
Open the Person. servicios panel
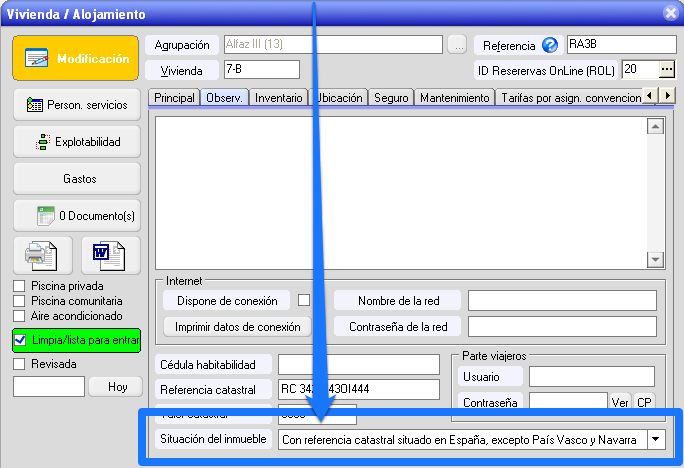point(77,105)
